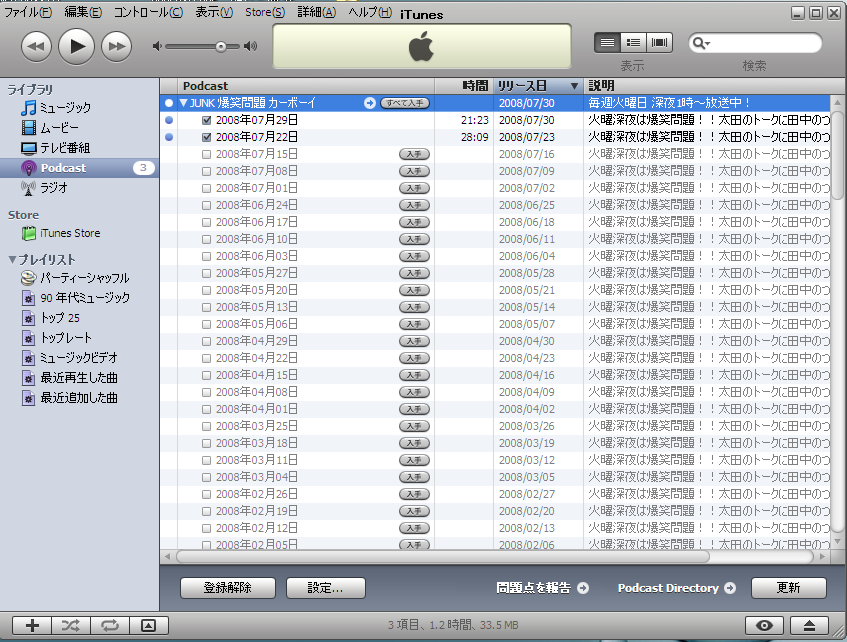Sort by Podcast column header
The width and height of the screenshot is (847, 642).
point(306,86)
